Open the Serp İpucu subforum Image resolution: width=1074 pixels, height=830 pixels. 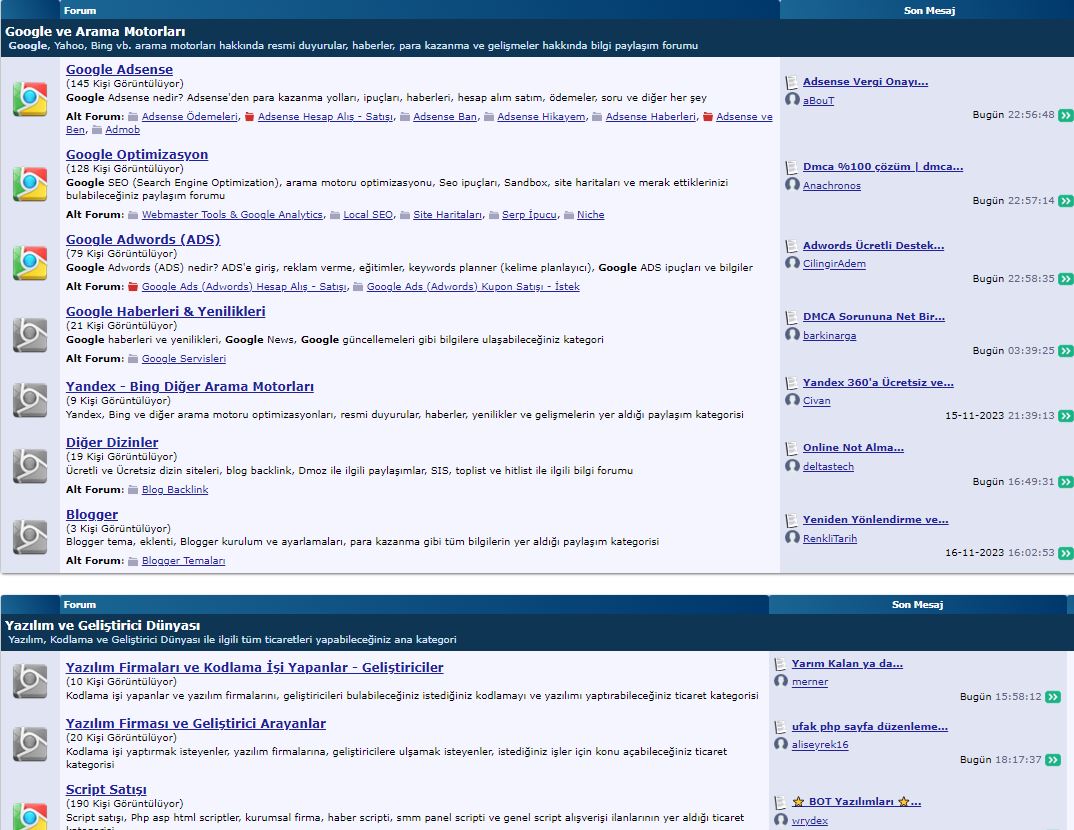(529, 215)
